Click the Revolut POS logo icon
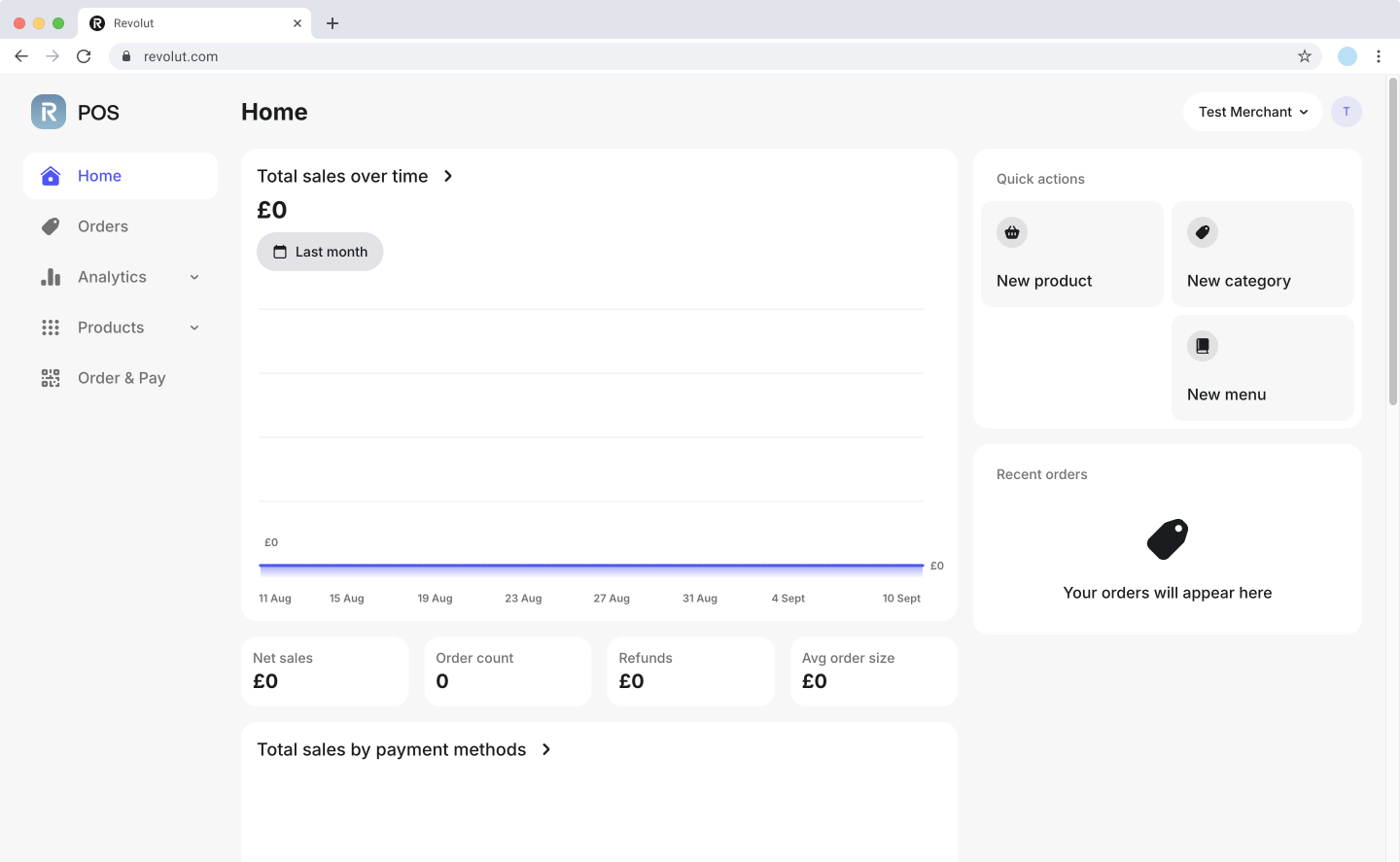The width and height of the screenshot is (1400, 862). tap(49, 112)
